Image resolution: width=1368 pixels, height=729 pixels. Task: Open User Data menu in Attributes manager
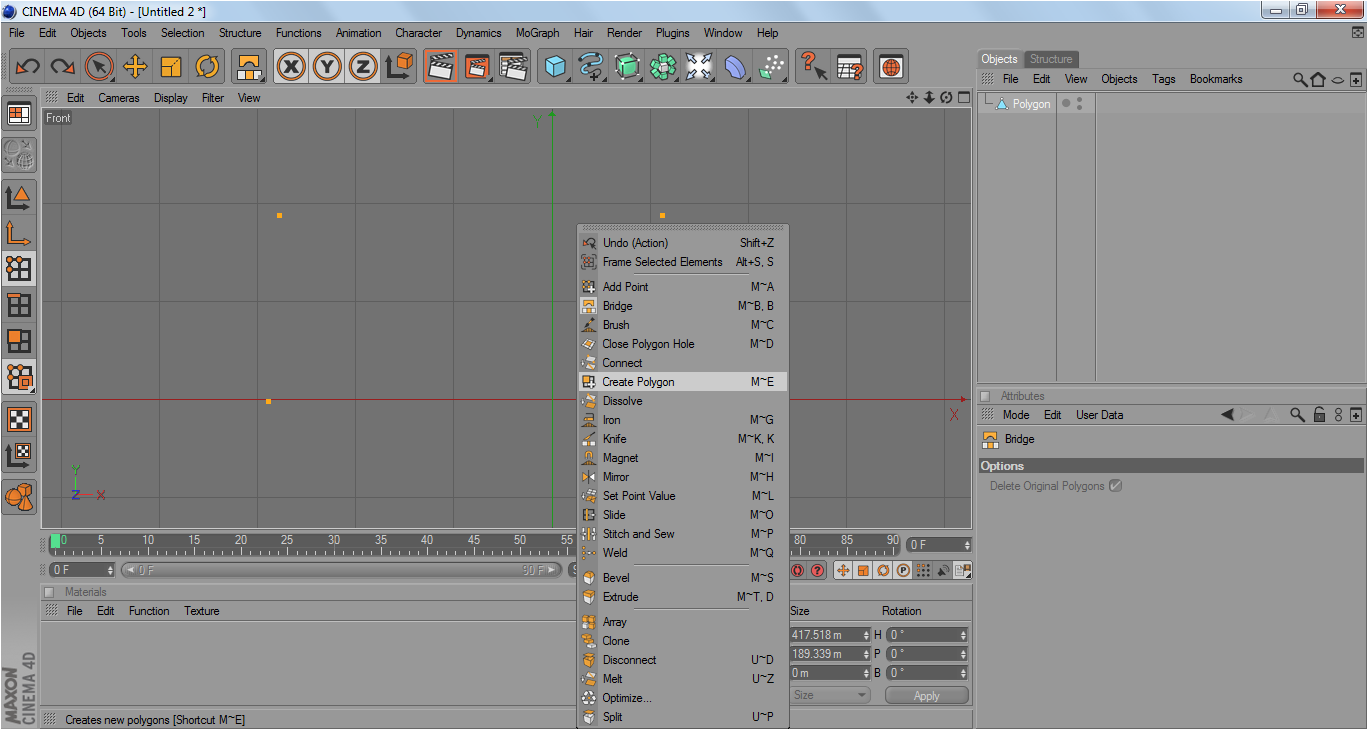(x=1100, y=415)
